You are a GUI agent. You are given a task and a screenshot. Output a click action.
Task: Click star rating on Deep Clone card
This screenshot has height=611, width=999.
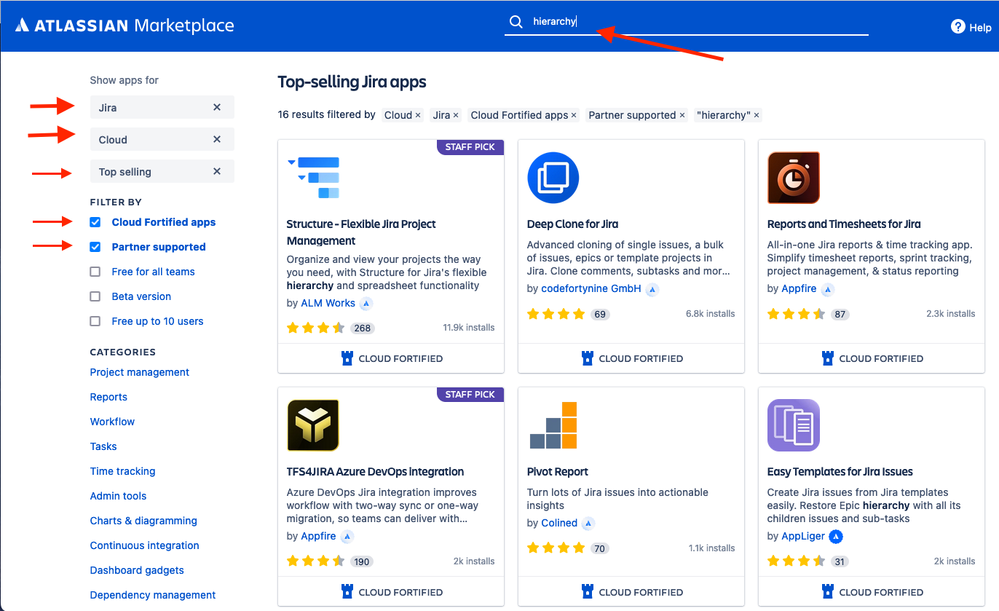point(556,314)
